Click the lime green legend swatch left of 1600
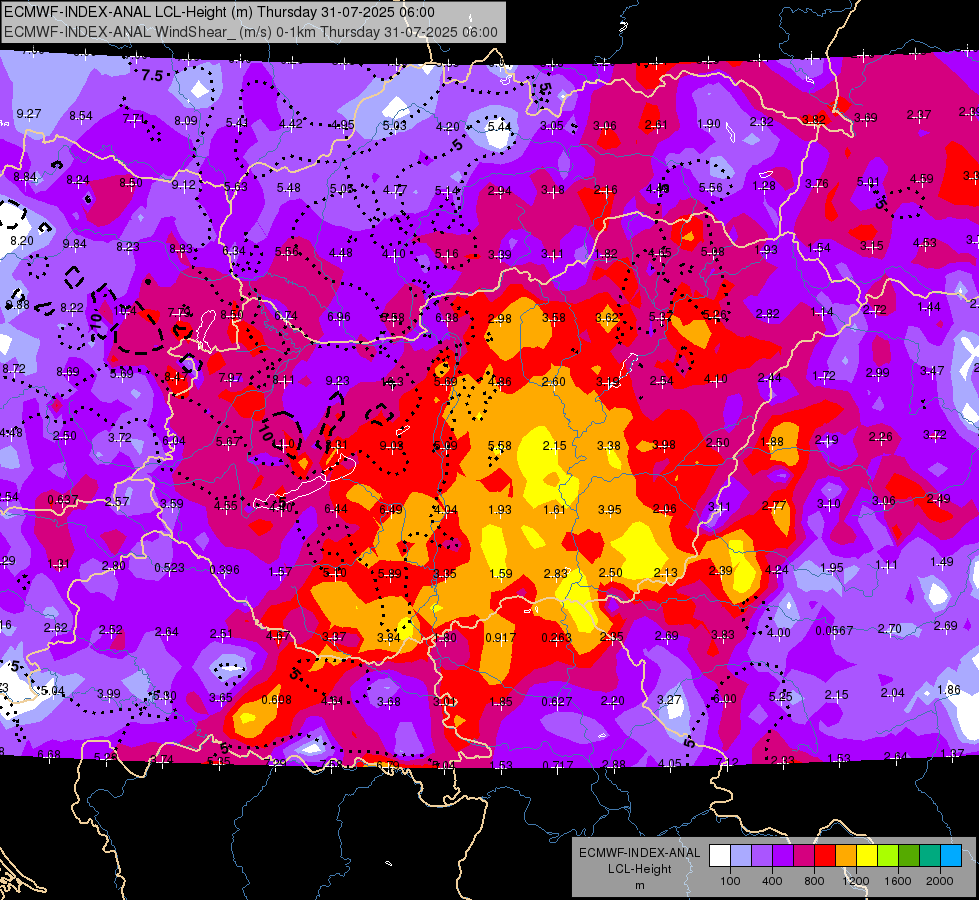979x900 pixels. point(888,855)
